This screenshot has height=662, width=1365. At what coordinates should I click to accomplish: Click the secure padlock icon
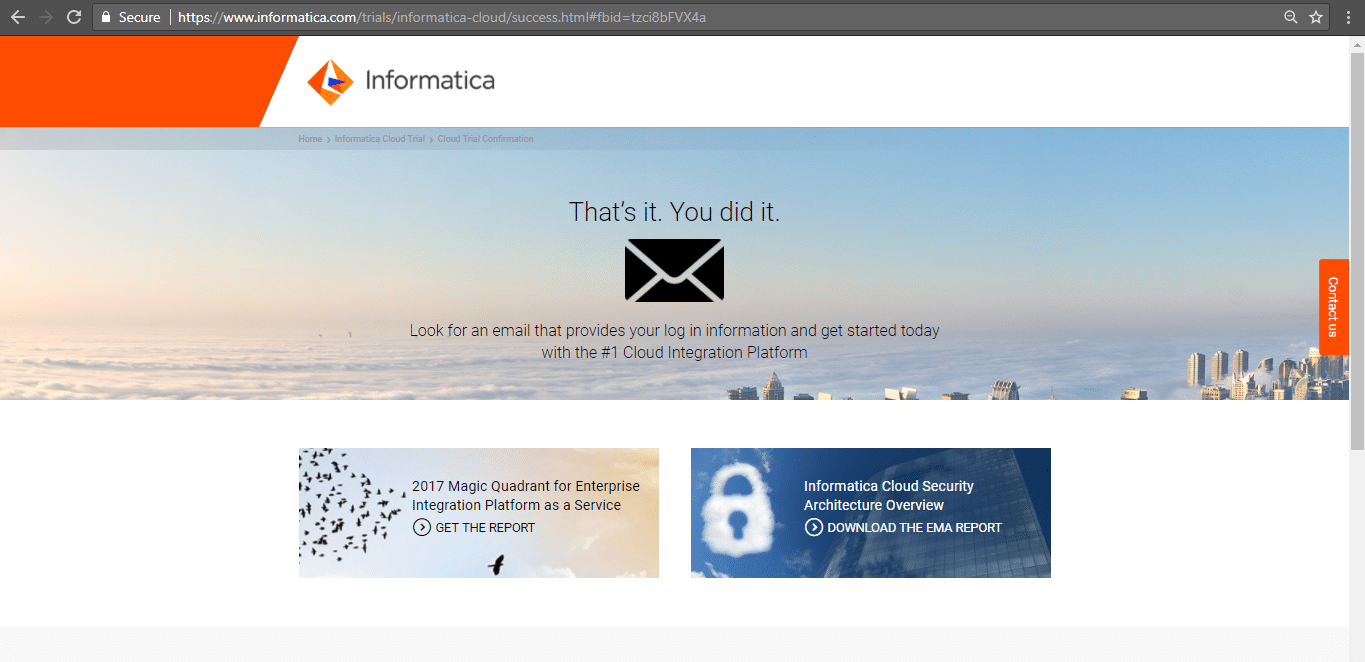click(x=106, y=17)
